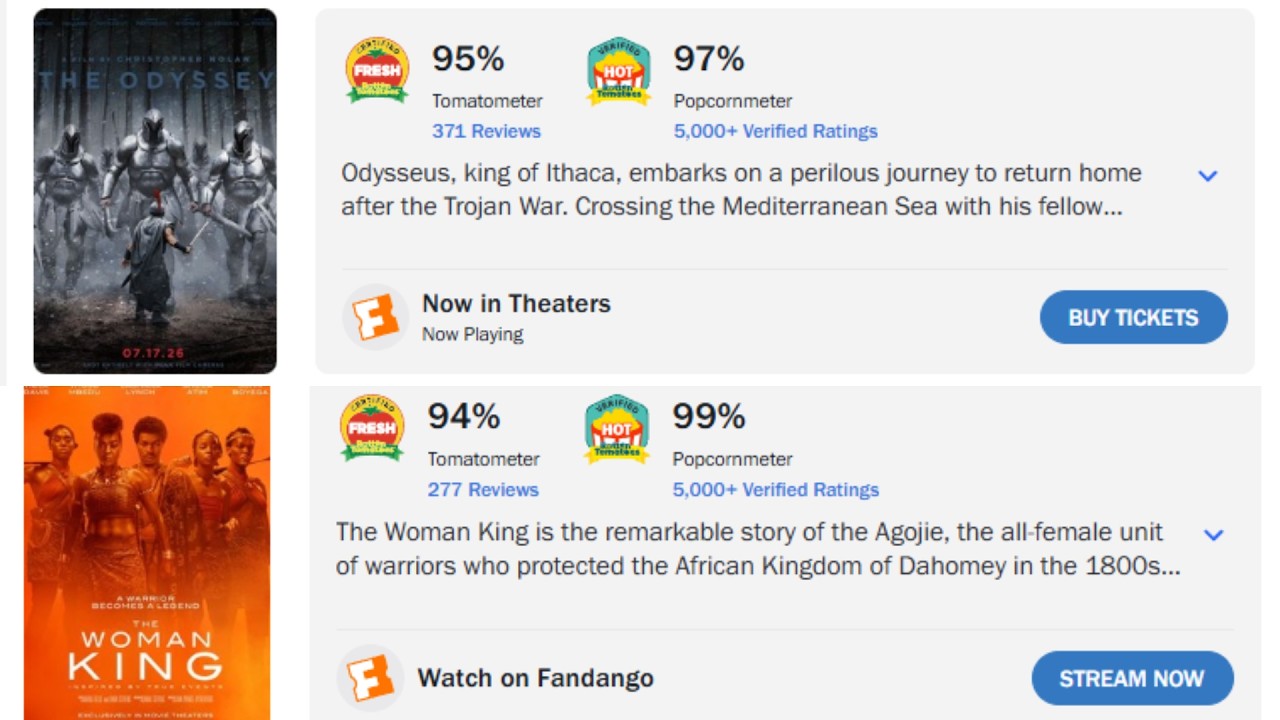Expand The Woman King synopsis chevron
1280x720 pixels.
point(1213,535)
